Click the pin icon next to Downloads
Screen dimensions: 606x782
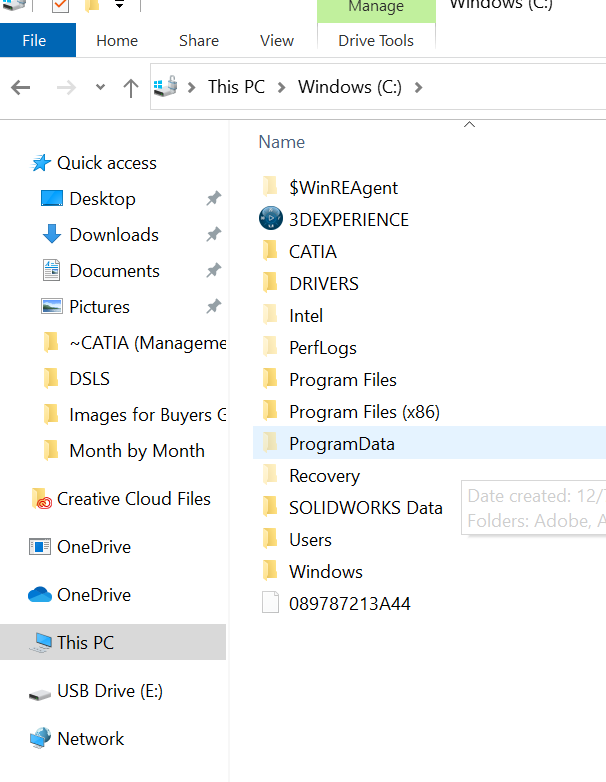coord(213,234)
